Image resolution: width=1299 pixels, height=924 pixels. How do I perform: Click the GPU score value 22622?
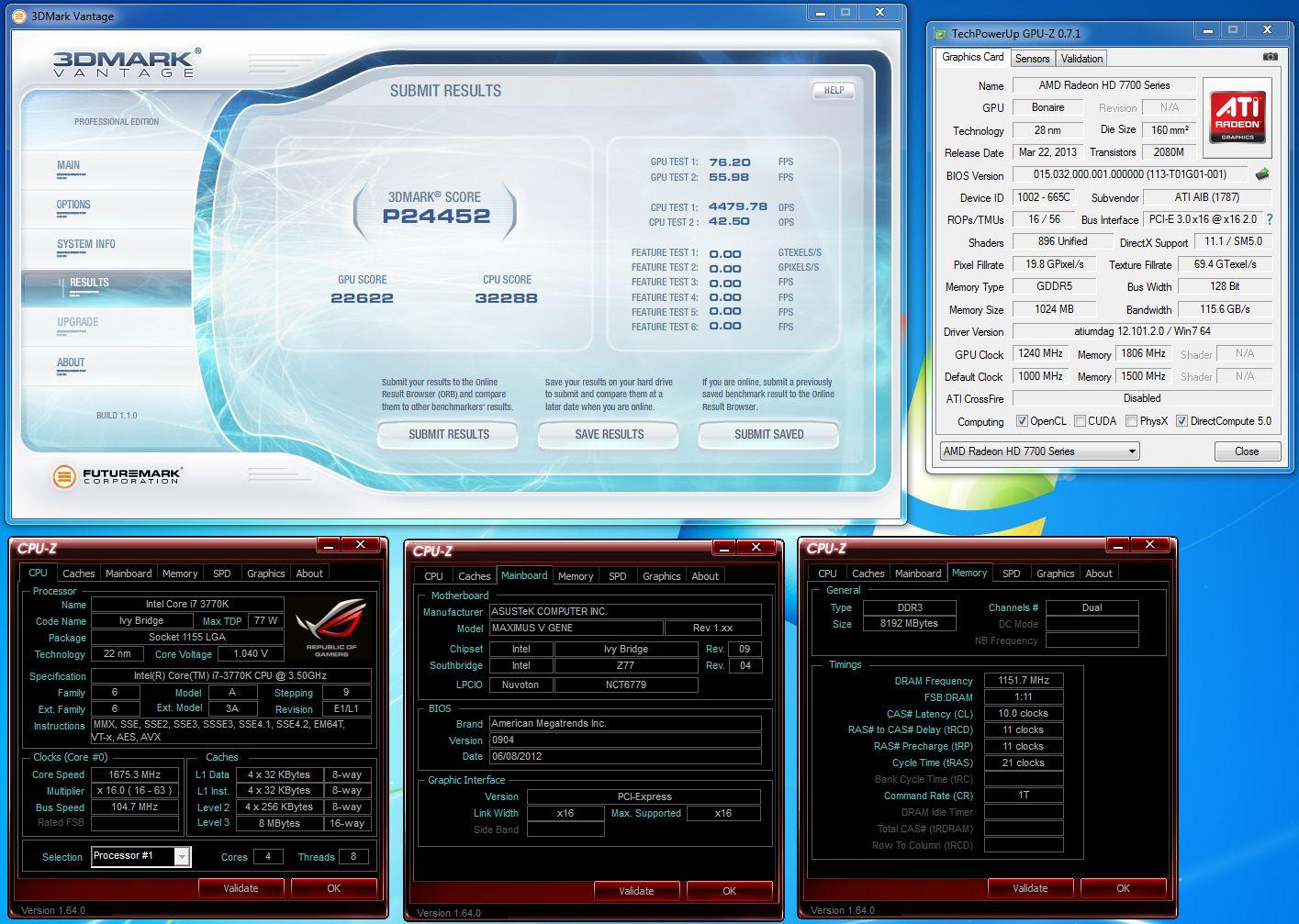tap(362, 298)
